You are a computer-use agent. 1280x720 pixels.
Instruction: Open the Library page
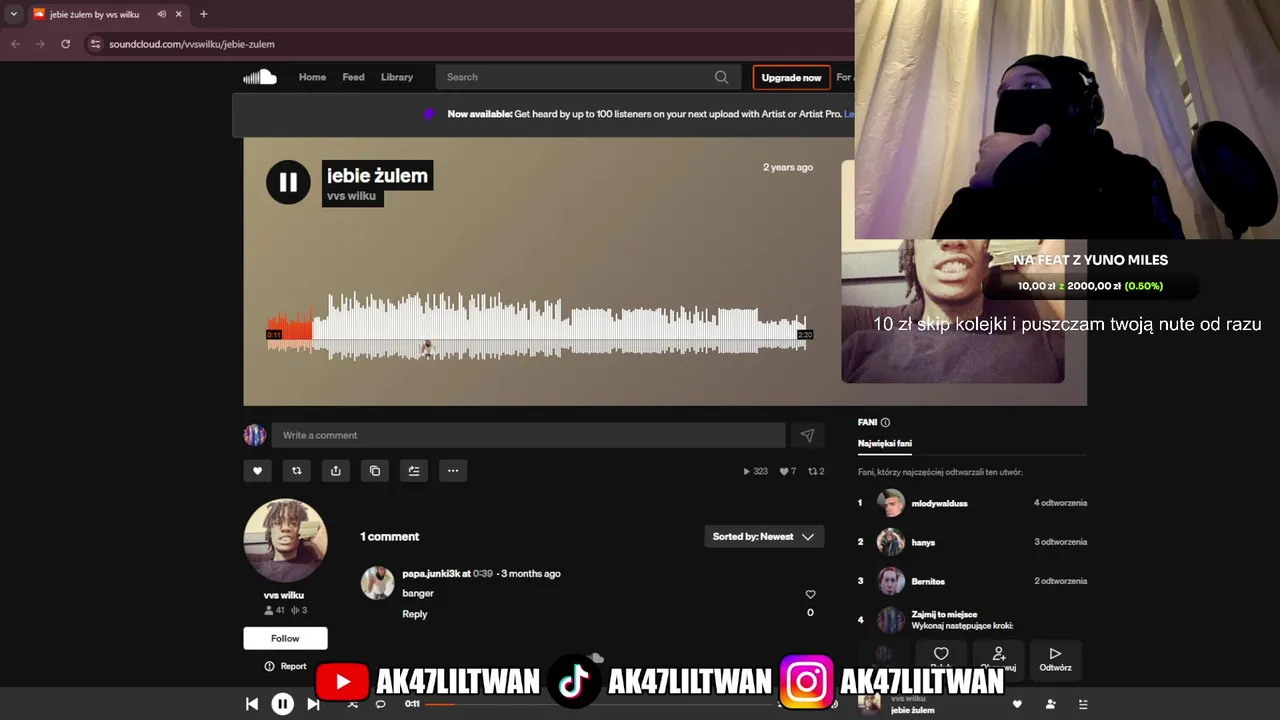[x=397, y=77]
